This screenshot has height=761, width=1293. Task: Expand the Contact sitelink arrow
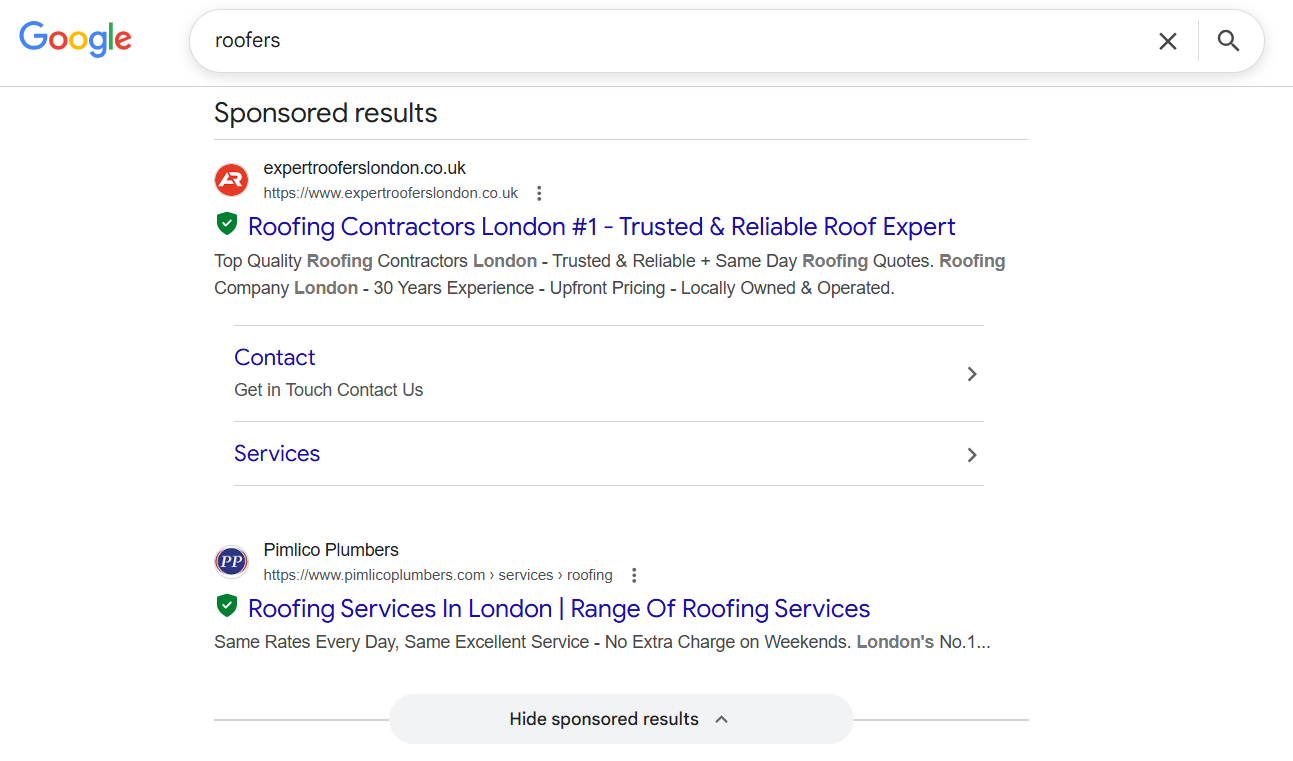[x=971, y=374]
